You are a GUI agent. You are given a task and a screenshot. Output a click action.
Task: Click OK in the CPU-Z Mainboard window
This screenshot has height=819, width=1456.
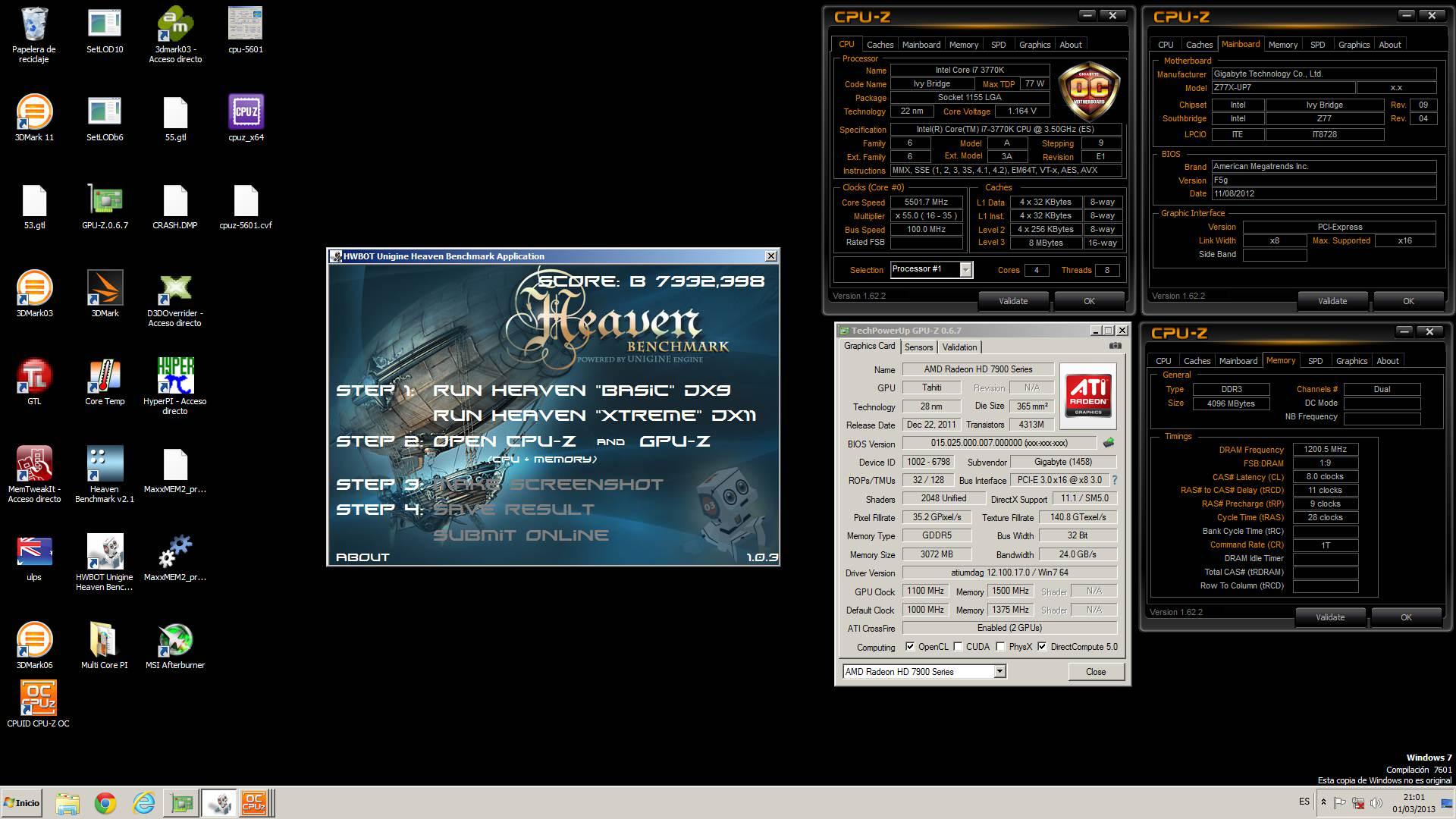[x=1408, y=301]
